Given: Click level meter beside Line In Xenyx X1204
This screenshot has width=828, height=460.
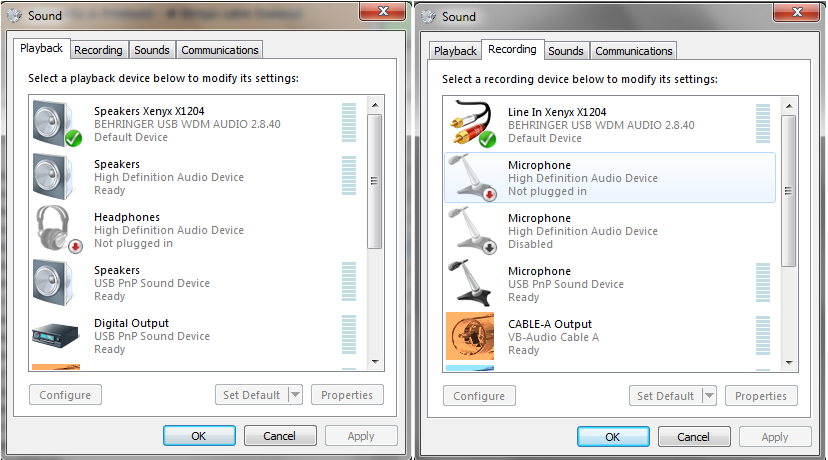Looking at the screenshot, I should tap(763, 124).
